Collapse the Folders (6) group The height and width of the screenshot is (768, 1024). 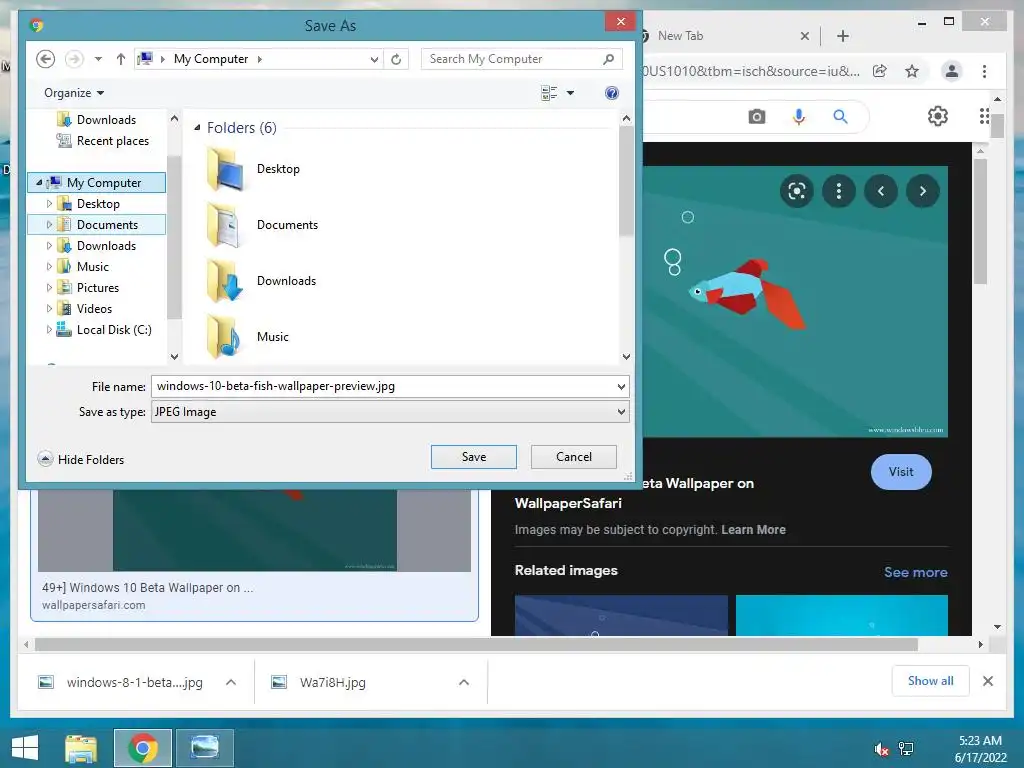[197, 127]
